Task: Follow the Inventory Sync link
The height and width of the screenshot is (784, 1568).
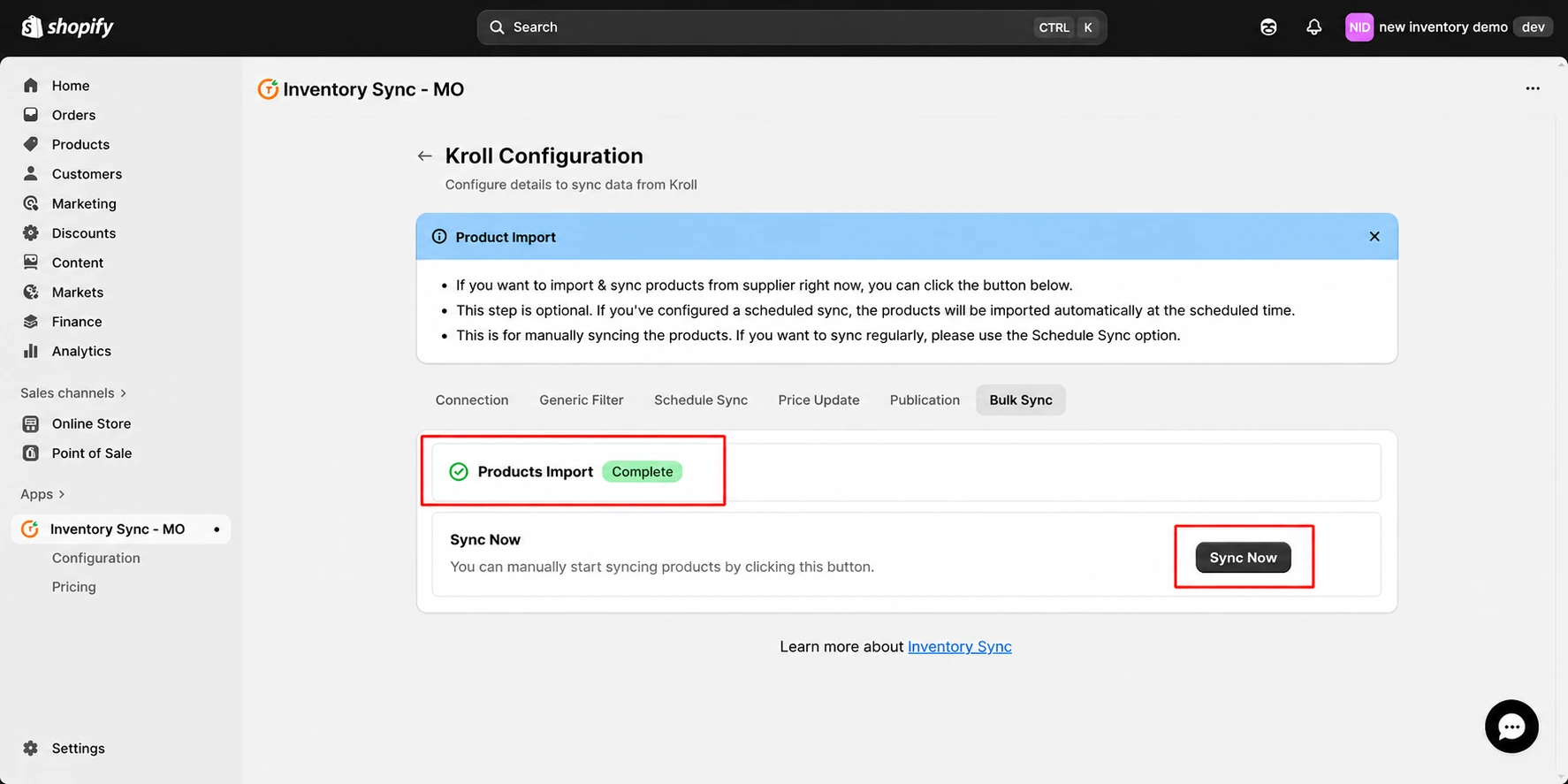Action: (960, 647)
